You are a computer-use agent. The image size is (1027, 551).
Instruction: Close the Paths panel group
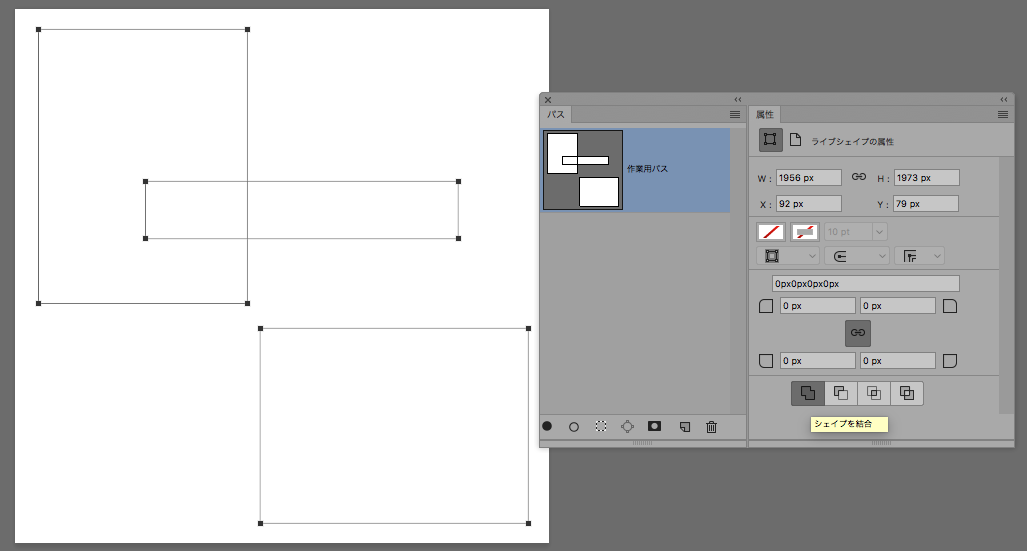pyautogui.click(x=548, y=100)
